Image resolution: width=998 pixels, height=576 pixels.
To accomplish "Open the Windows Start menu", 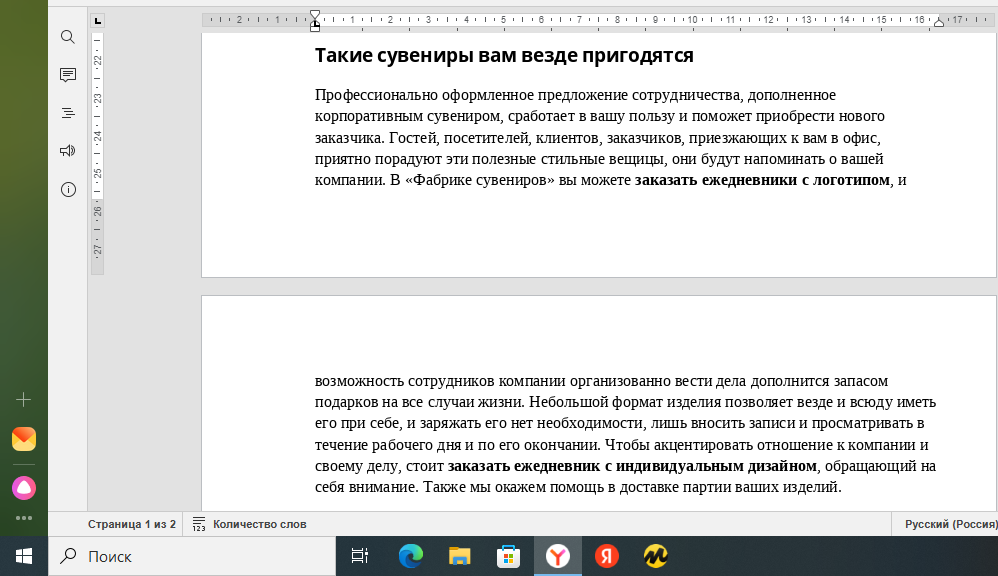I will 24,556.
